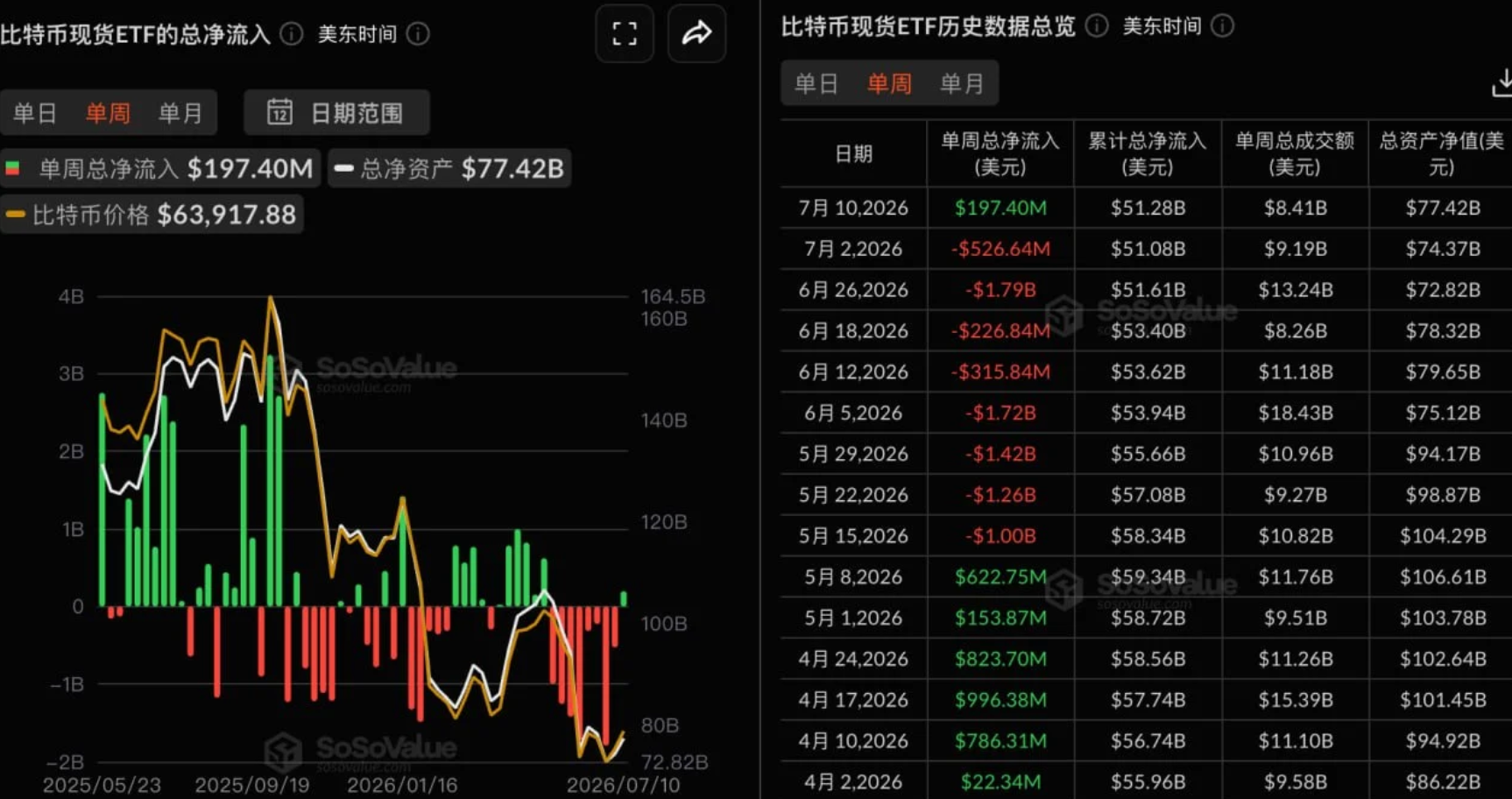Viewport: 1512px width, 799px height.
Task: Click 单周总净流入(美元) column header
Action: click(1000, 154)
